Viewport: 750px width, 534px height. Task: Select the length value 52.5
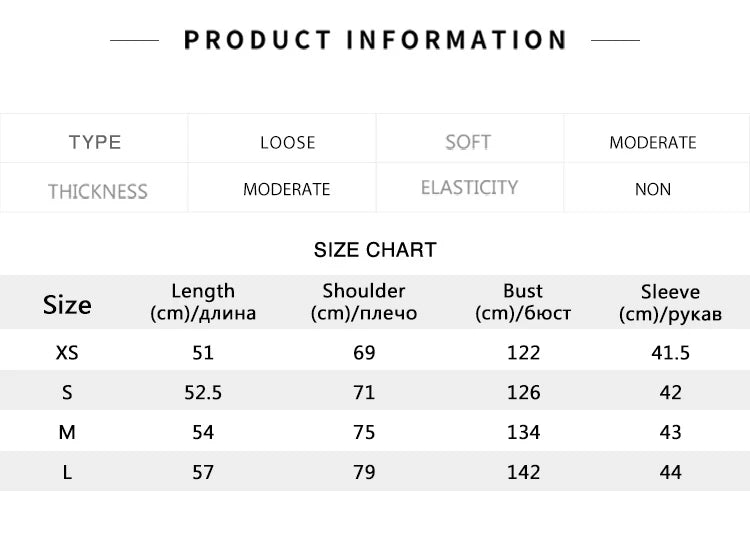point(203,392)
